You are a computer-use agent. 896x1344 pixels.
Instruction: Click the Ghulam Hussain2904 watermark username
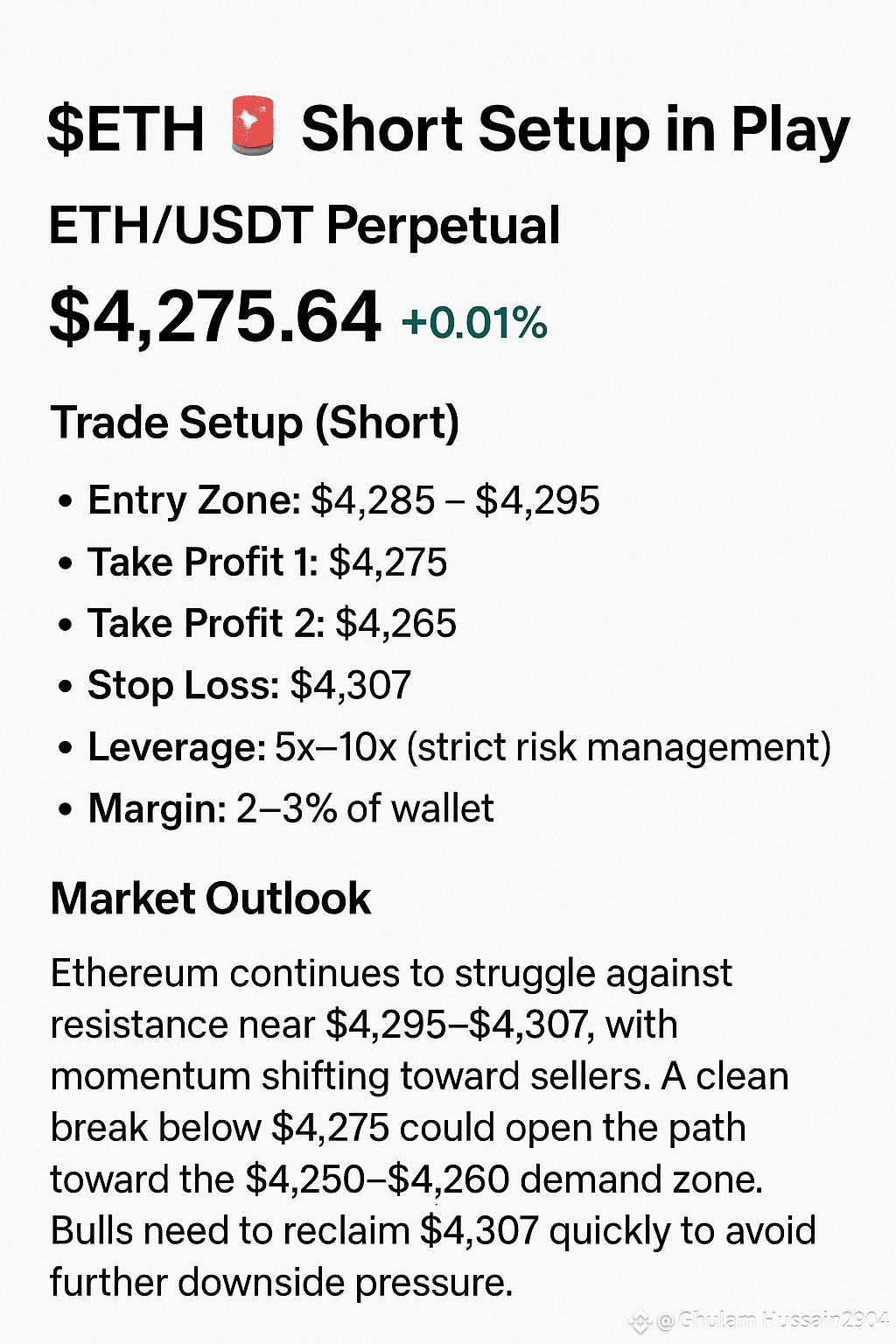pos(773,1320)
